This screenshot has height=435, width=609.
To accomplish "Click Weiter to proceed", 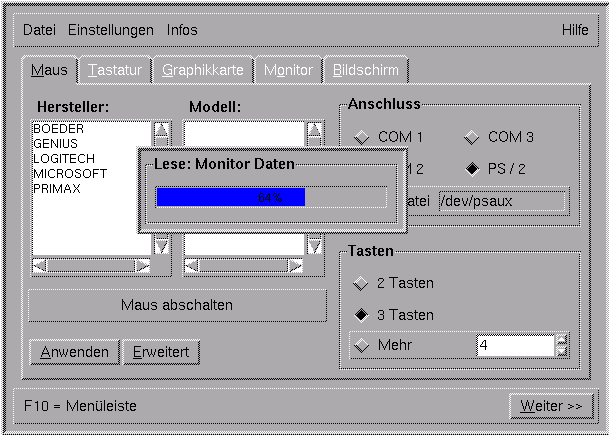I will tap(550, 406).
